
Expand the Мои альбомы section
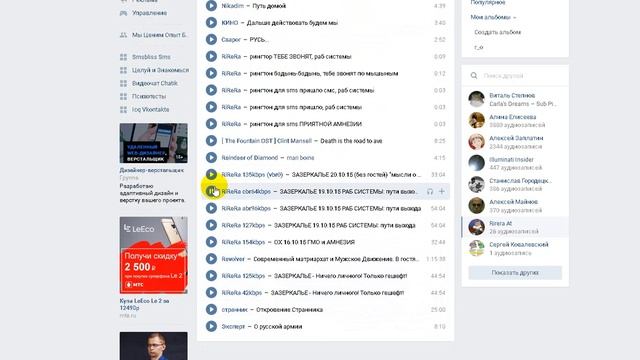point(493,17)
